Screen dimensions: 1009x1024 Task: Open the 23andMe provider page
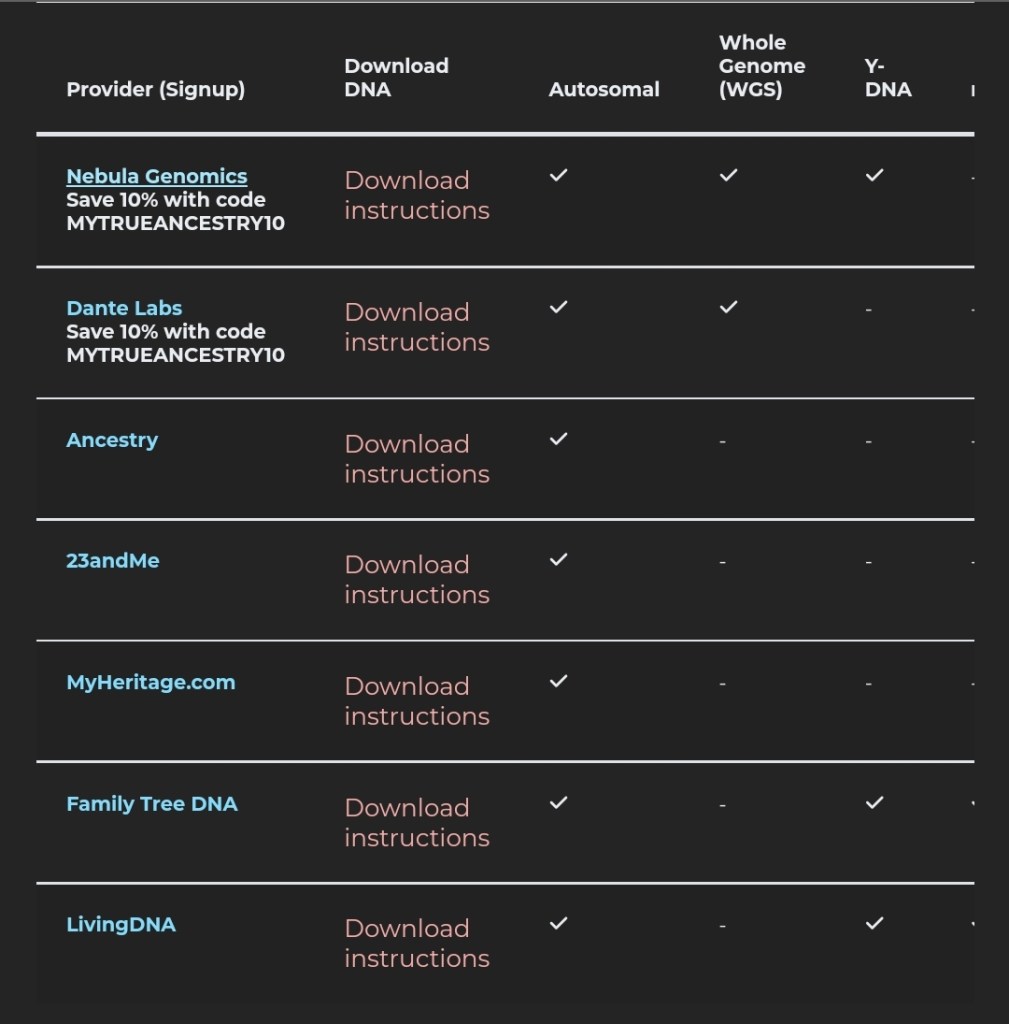pyautogui.click(x=113, y=561)
